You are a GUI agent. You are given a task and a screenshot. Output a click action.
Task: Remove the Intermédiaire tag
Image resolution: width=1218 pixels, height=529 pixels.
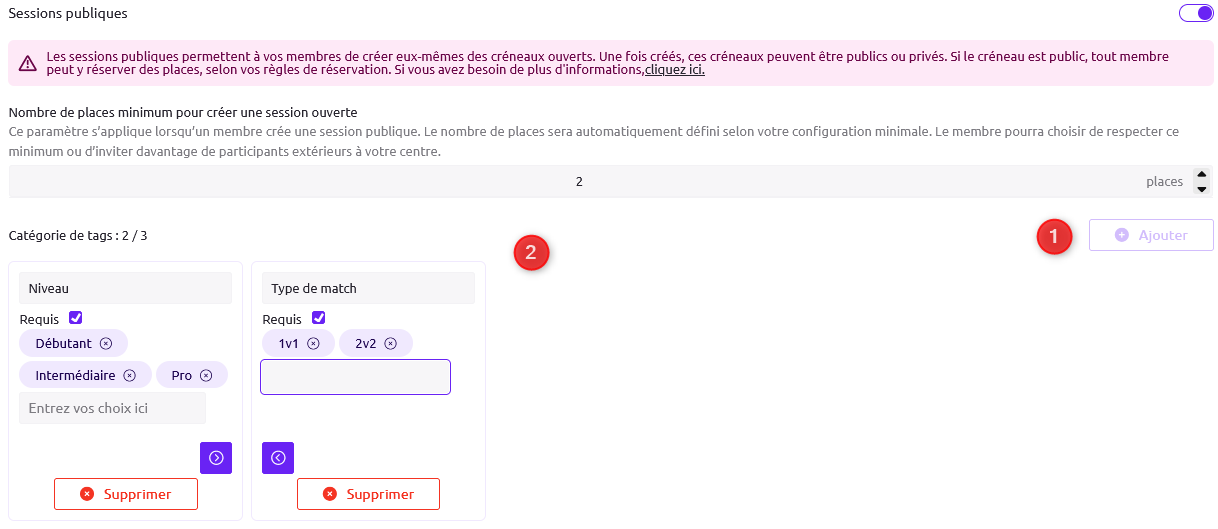pyautogui.click(x=129, y=376)
